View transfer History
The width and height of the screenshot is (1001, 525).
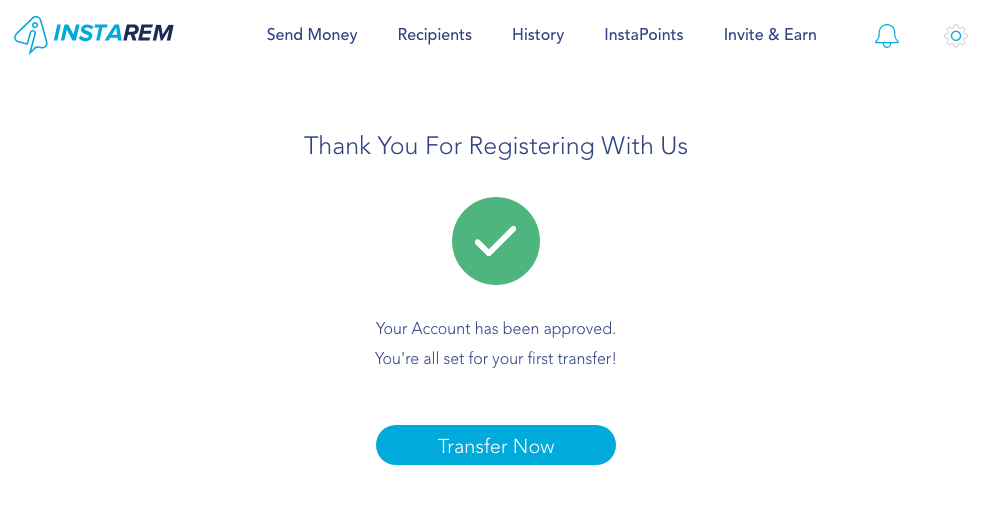point(538,35)
